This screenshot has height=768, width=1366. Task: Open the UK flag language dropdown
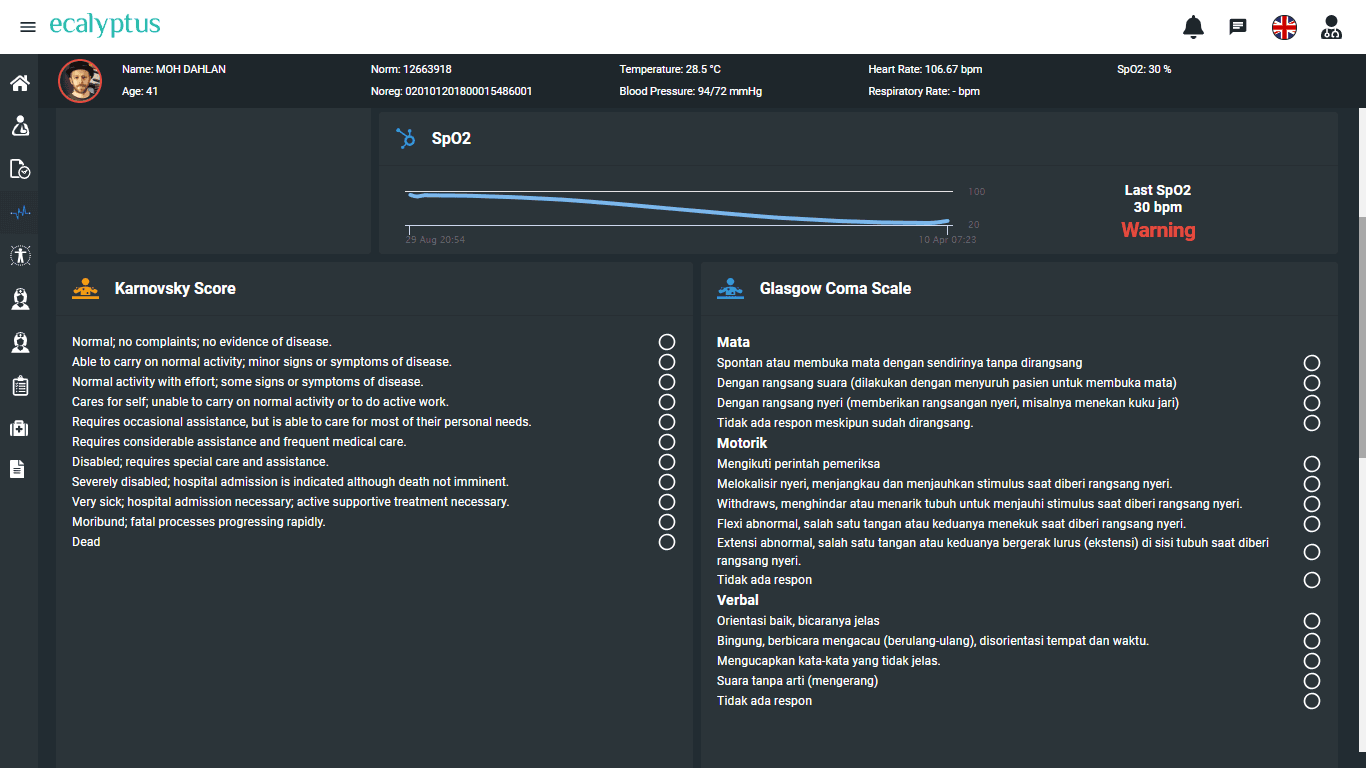1284,27
